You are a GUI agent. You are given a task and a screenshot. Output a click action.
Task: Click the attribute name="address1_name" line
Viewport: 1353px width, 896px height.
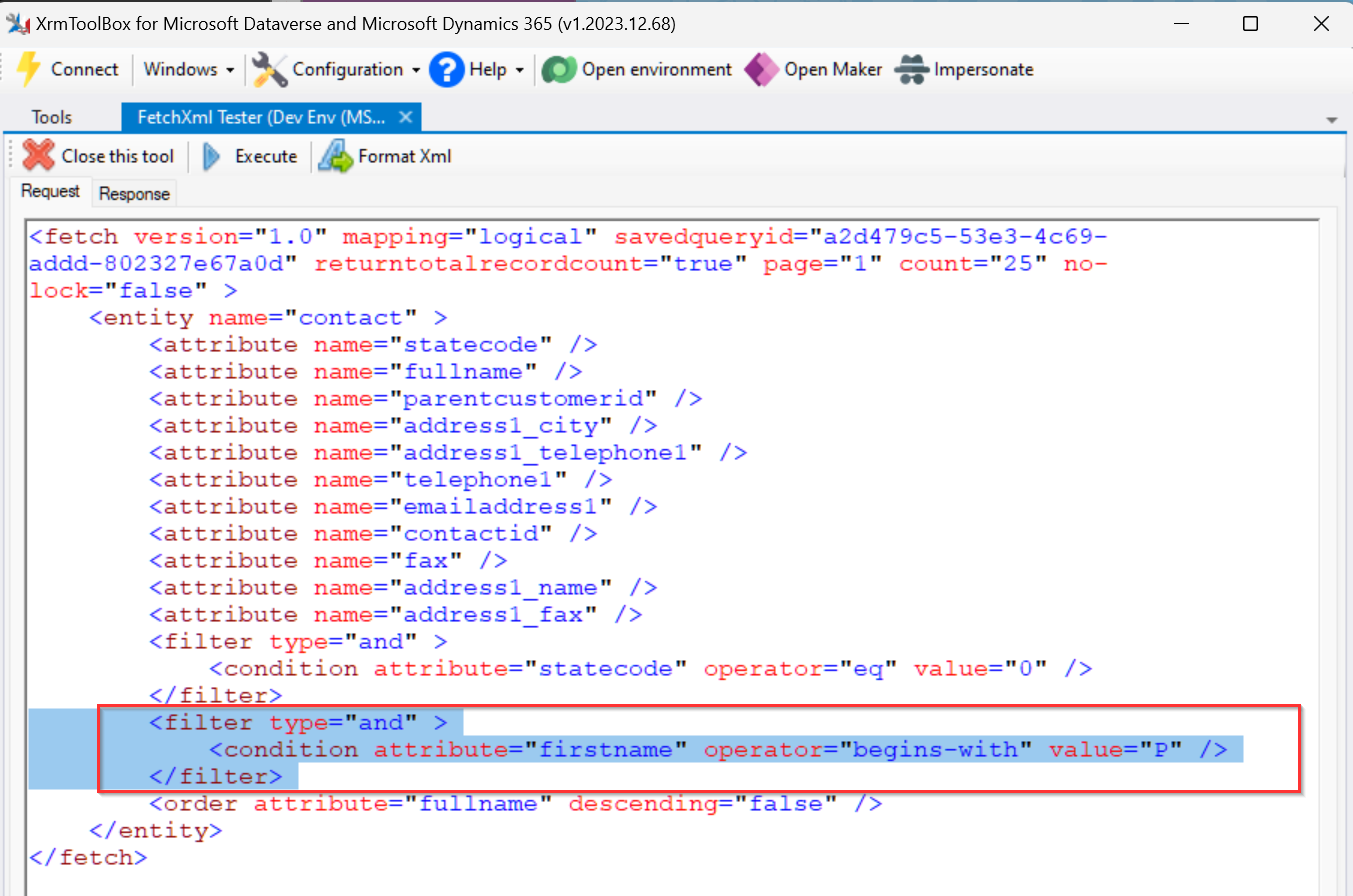(403, 588)
